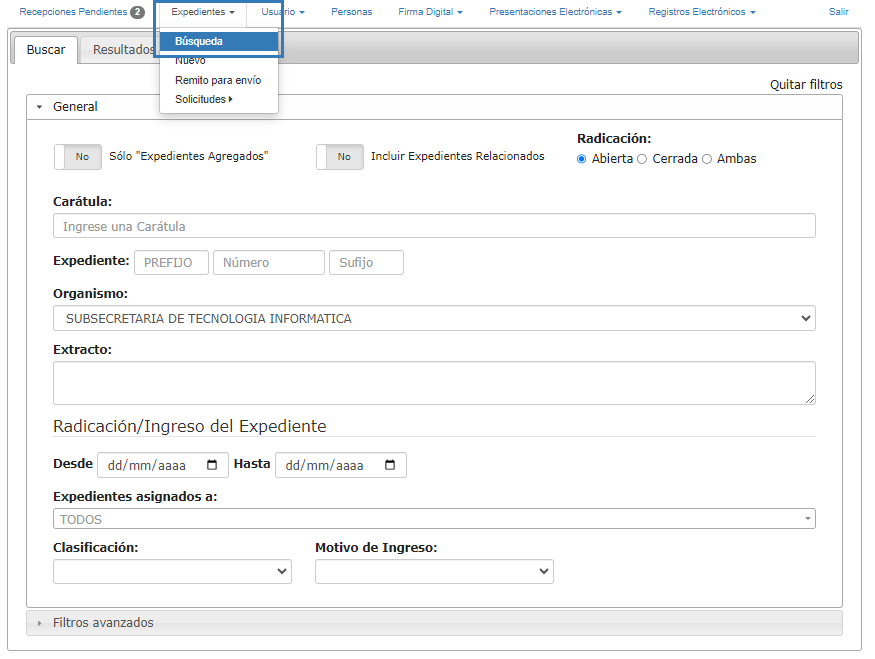Select the Ambas radicación radio button
Image resolution: width=875 pixels, height=659 pixels.
click(x=707, y=159)
